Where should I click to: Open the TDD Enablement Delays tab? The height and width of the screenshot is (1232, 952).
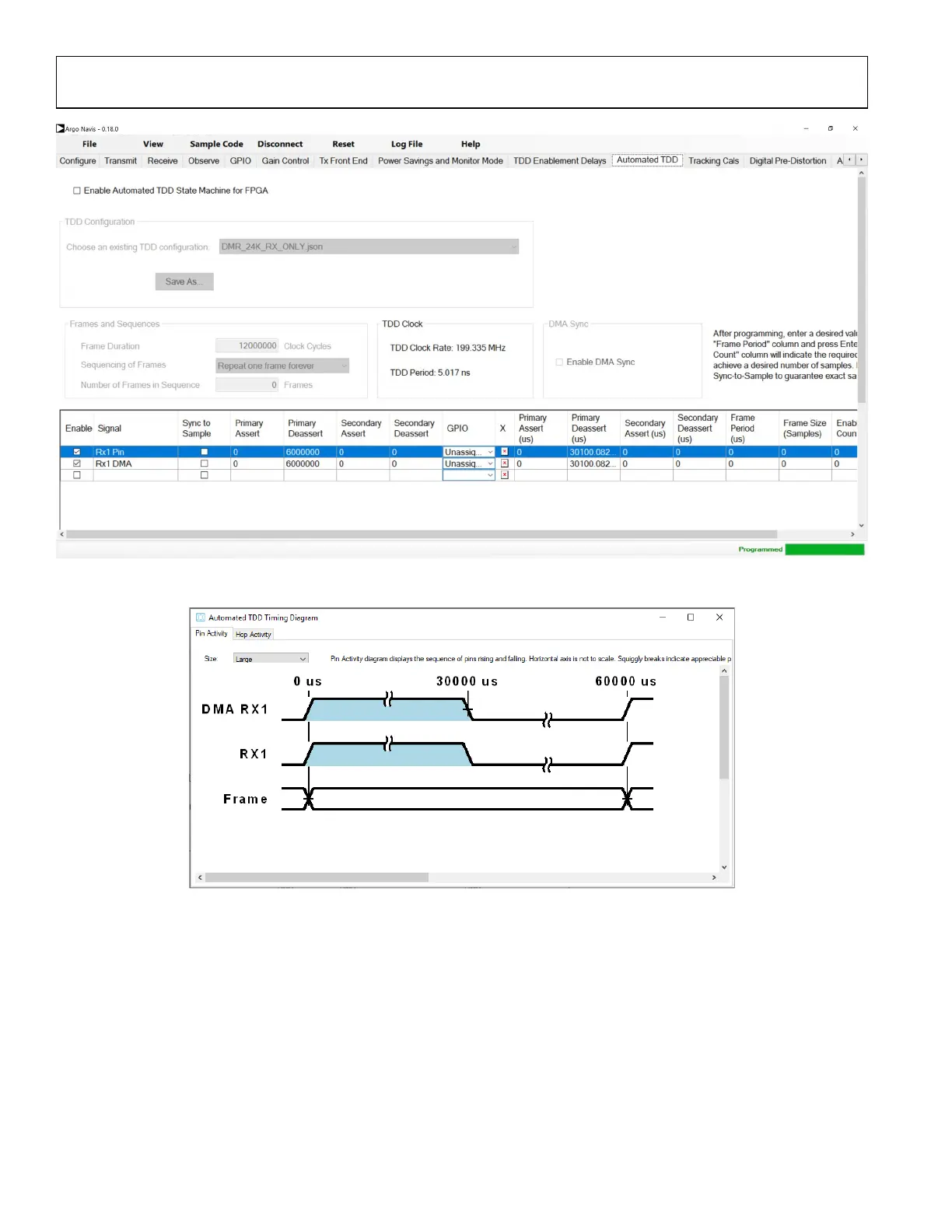(x=559, y=161)
